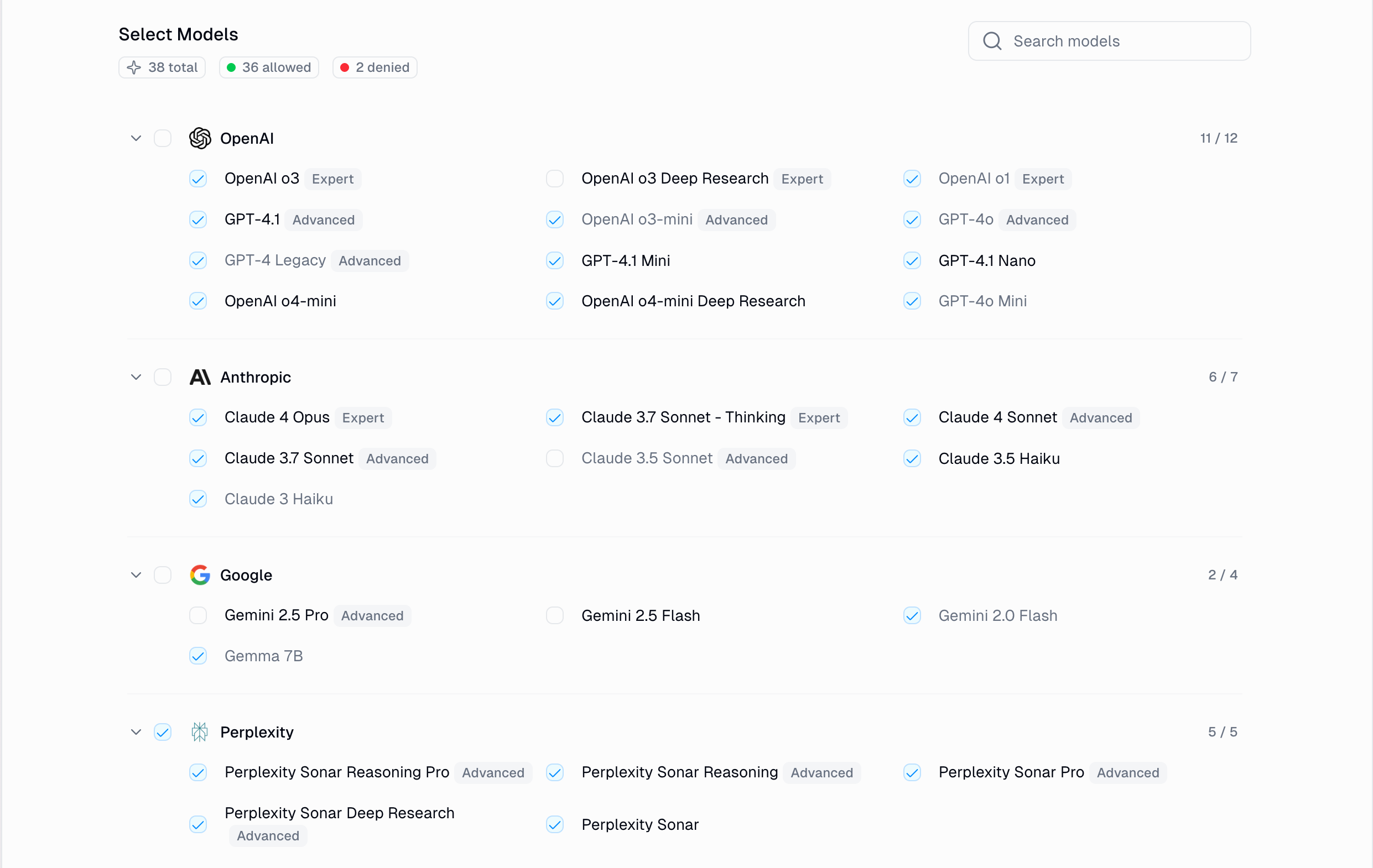This screenshot has height=868, width=1373.
Task: Uncheck OpenAI o3-mini model
Action: tap(555, 220)
